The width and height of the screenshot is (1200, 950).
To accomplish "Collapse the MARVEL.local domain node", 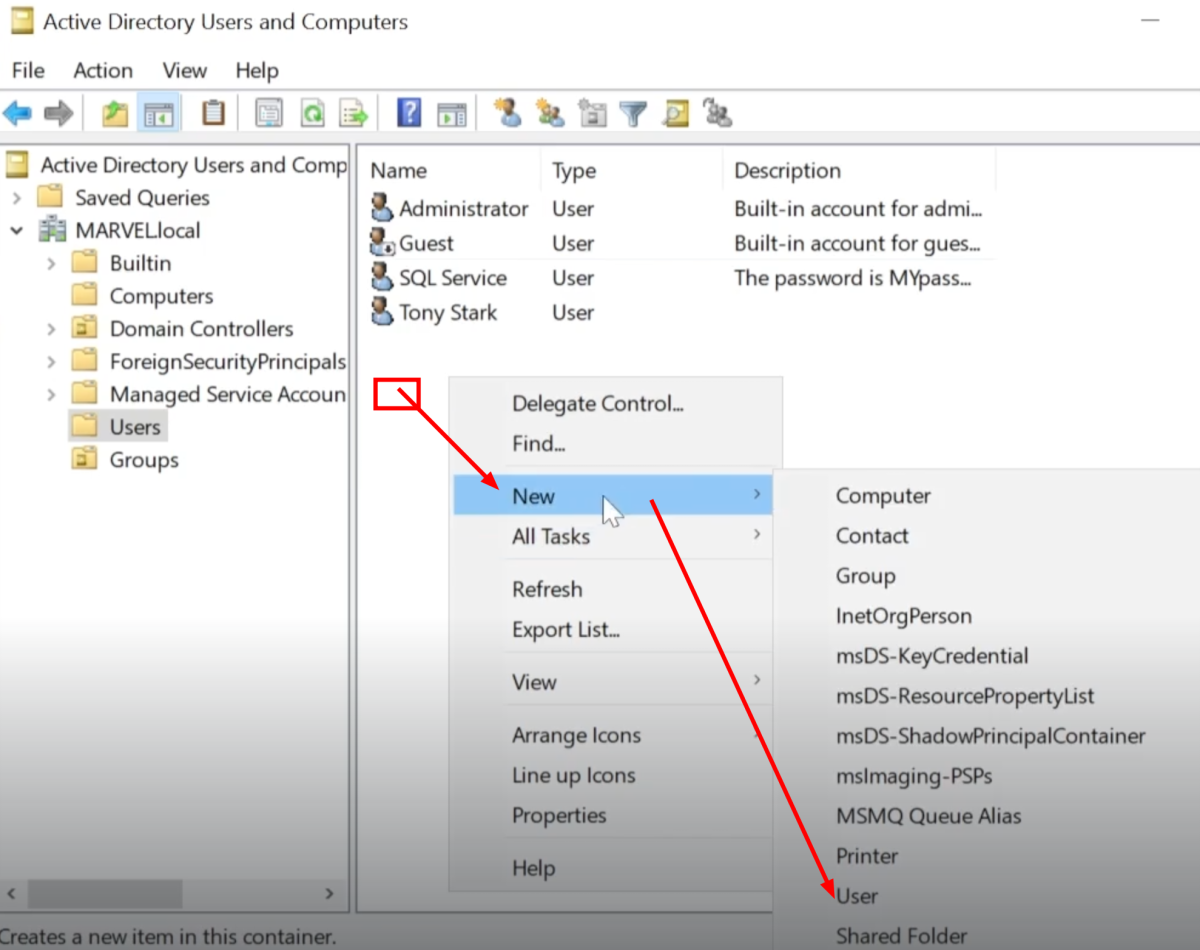I will [17, 231].
